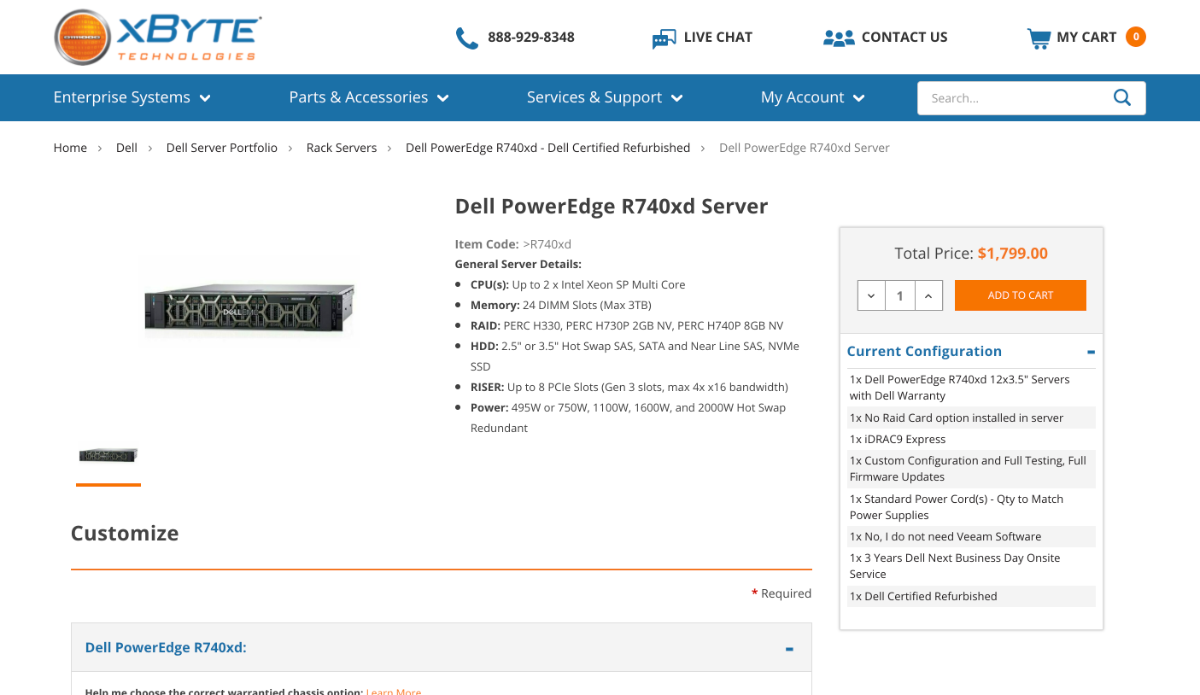Go to Rack Servers breadcrumb
The width and height of the screenshot is (1200, 695).
(x=342, y=148)
